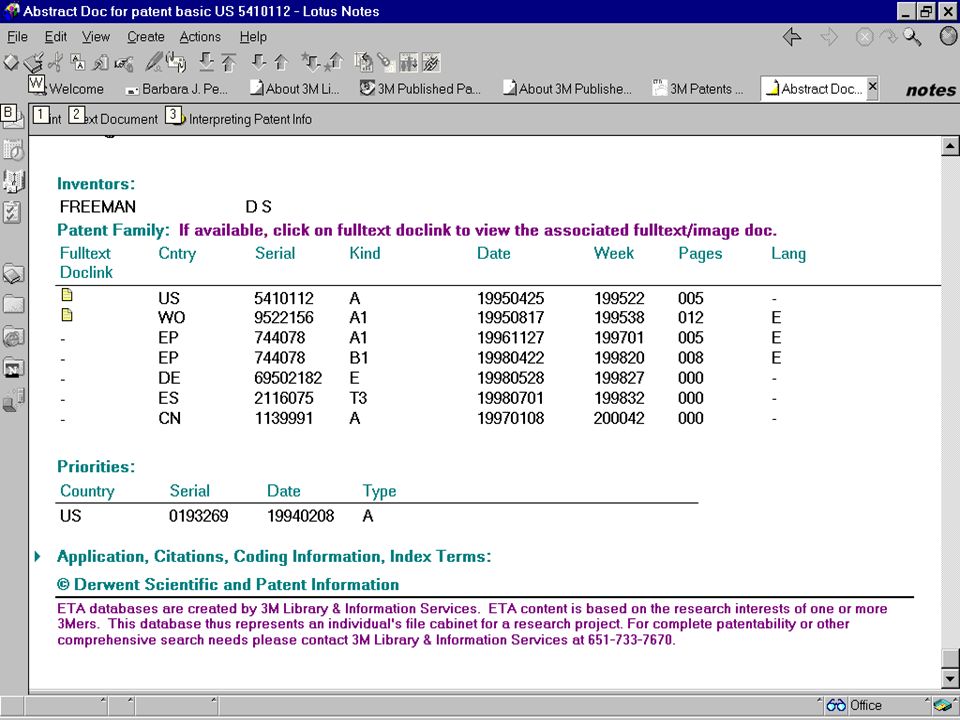
Task: Click the Go Forward navigation arrow
Action: [x=829, y=37]
